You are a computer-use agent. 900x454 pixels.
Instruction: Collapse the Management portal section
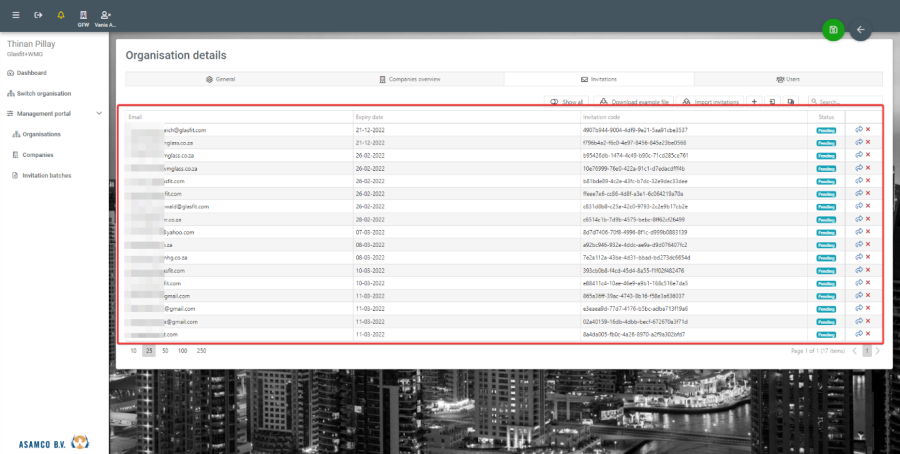[x=98, y=114]
